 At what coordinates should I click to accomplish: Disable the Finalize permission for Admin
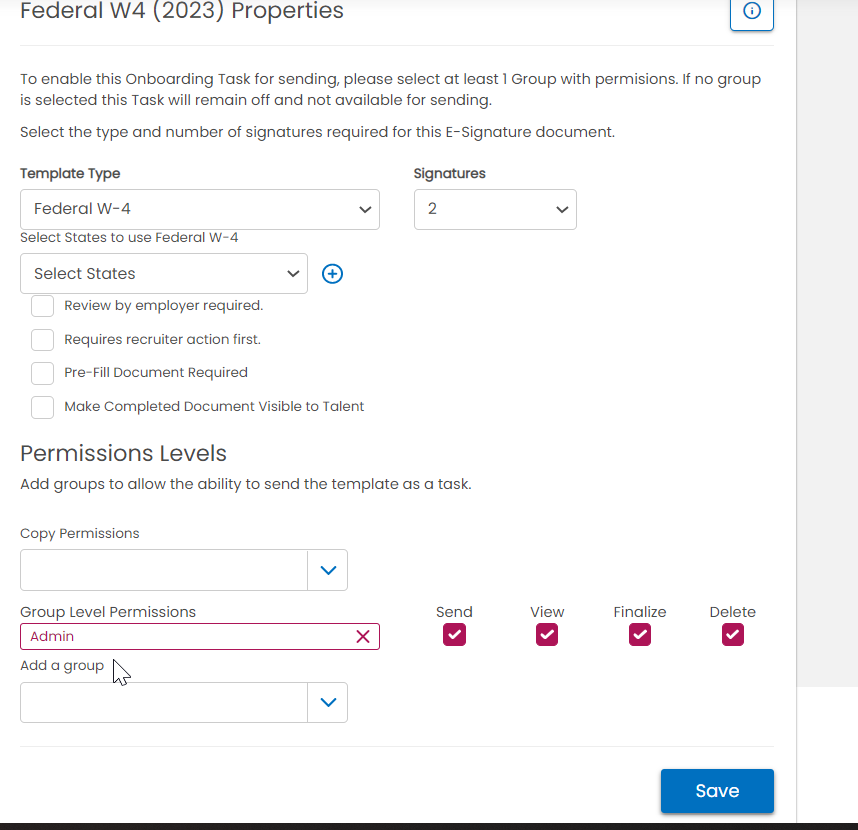640,635
